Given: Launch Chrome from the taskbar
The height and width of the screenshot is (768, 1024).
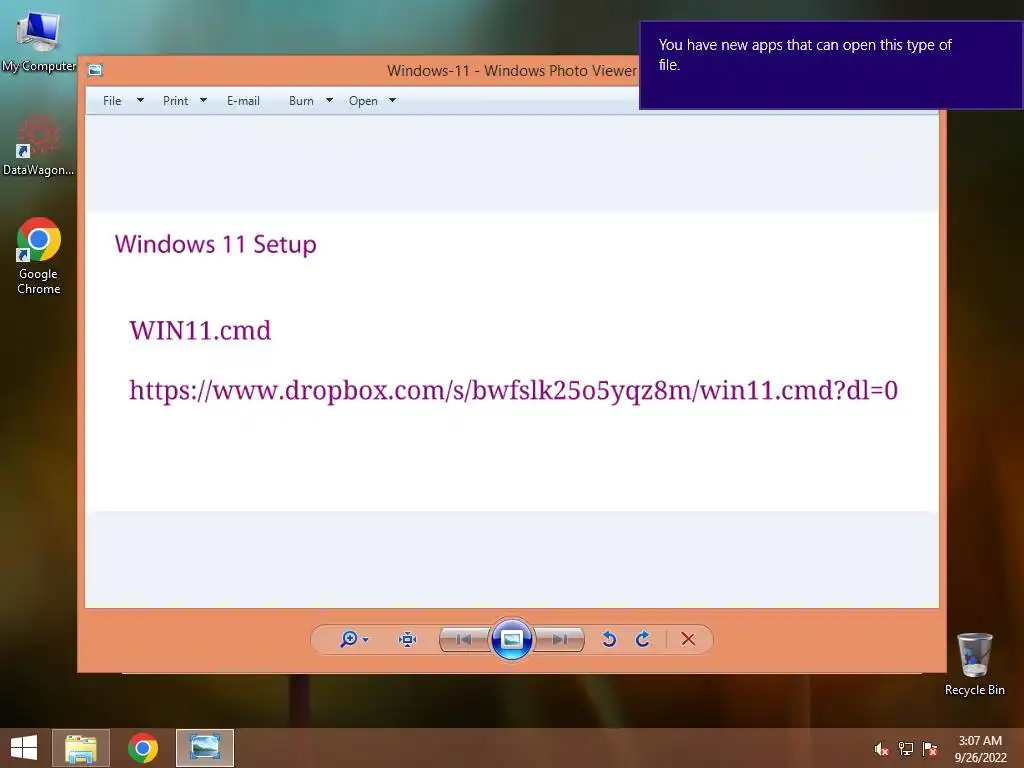Looking at the screenshot, I should (x=143, y=748).
